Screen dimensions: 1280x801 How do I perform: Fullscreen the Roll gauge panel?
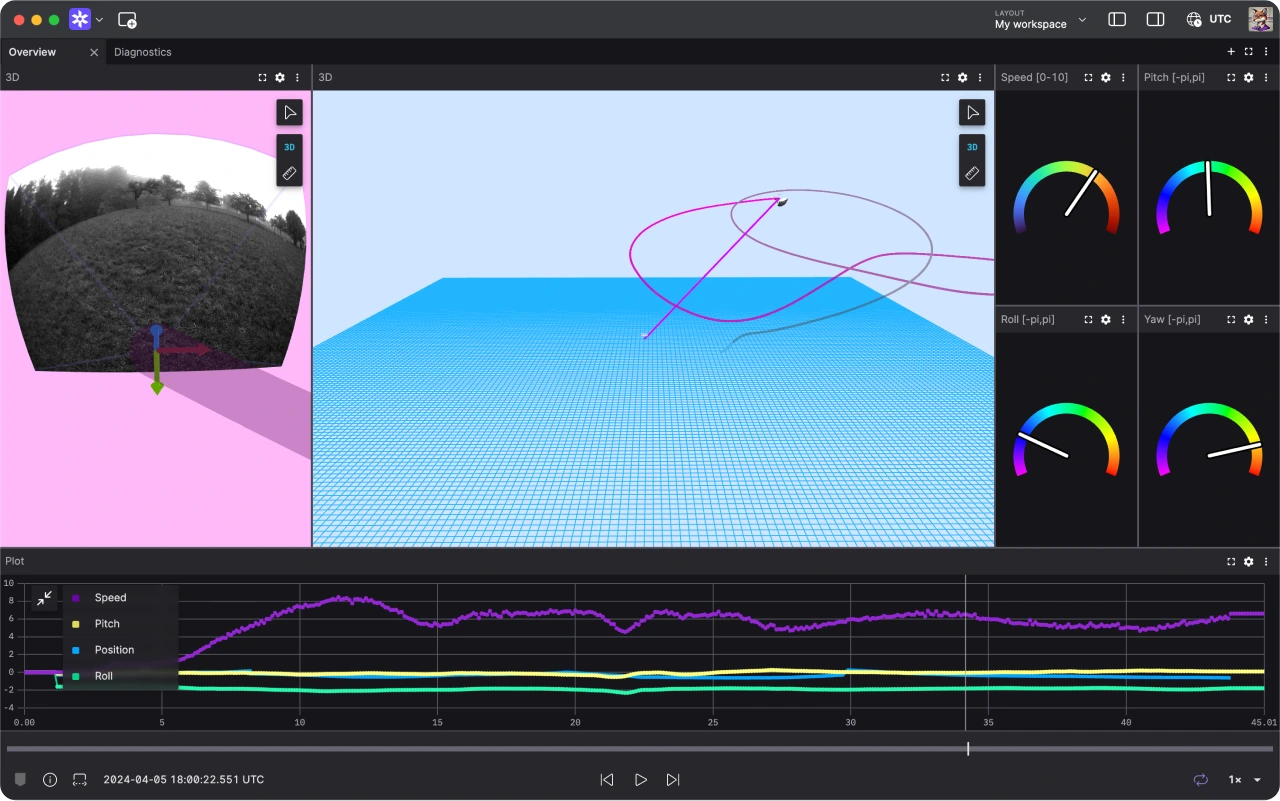pyautogui.click(x=1088, y=319)
